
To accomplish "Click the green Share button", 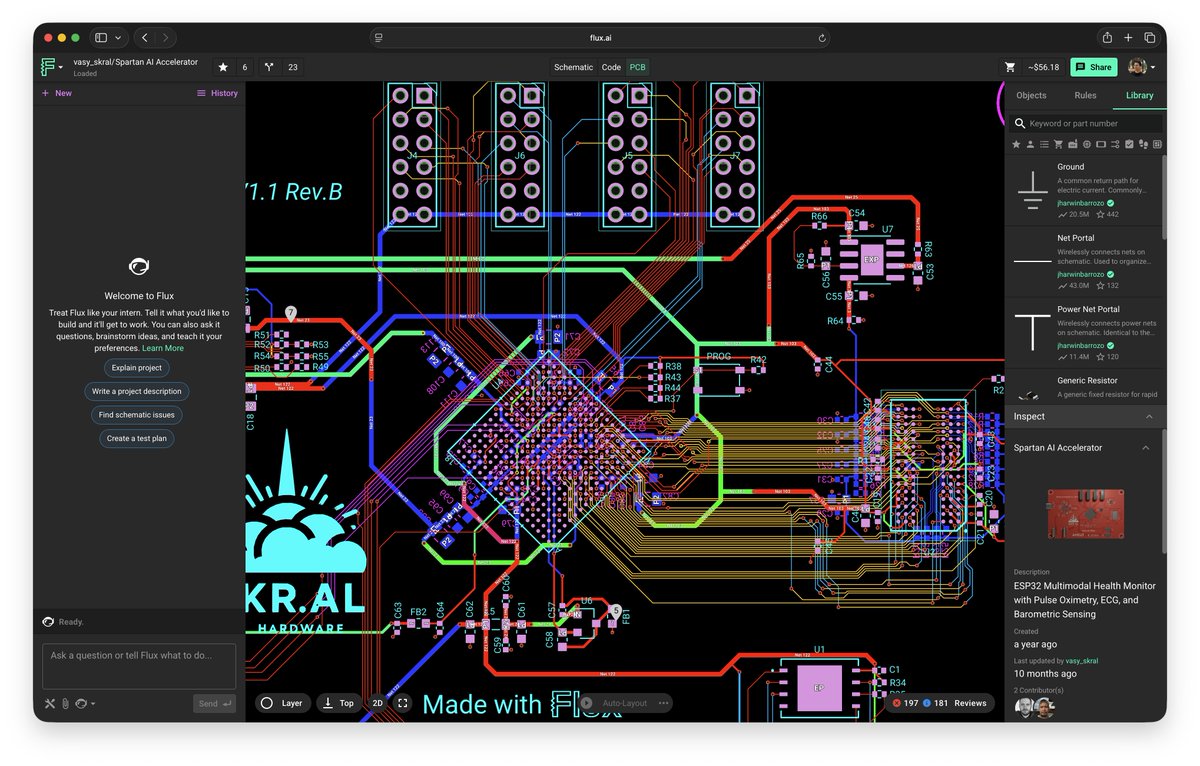I will (1093, 67).
